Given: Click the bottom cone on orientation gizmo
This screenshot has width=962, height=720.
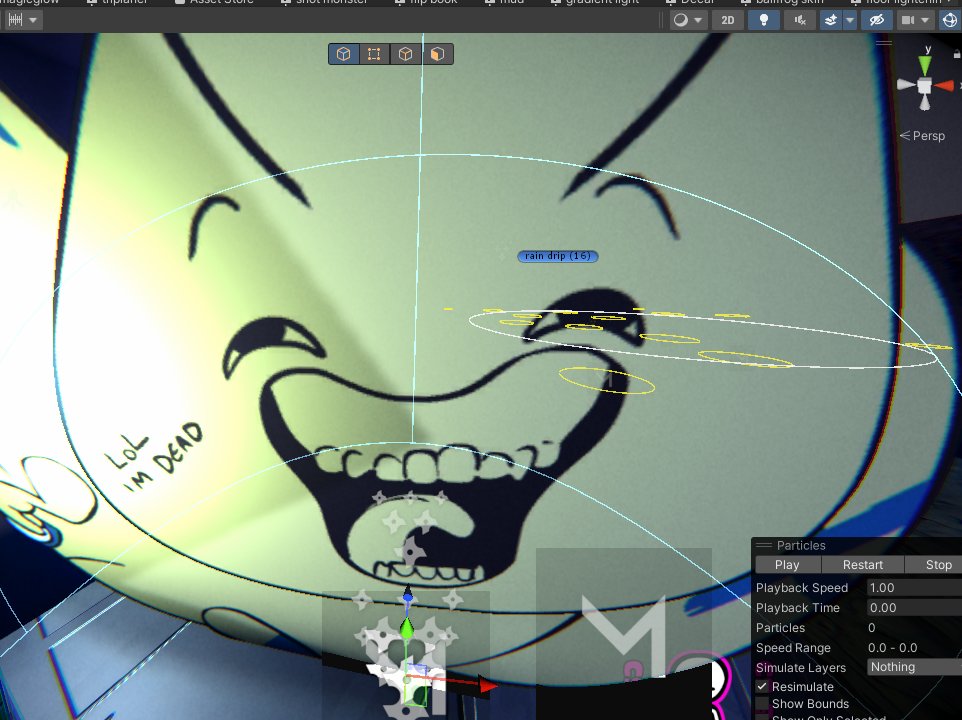Looking at the screenshot, I should coord(925,102).
